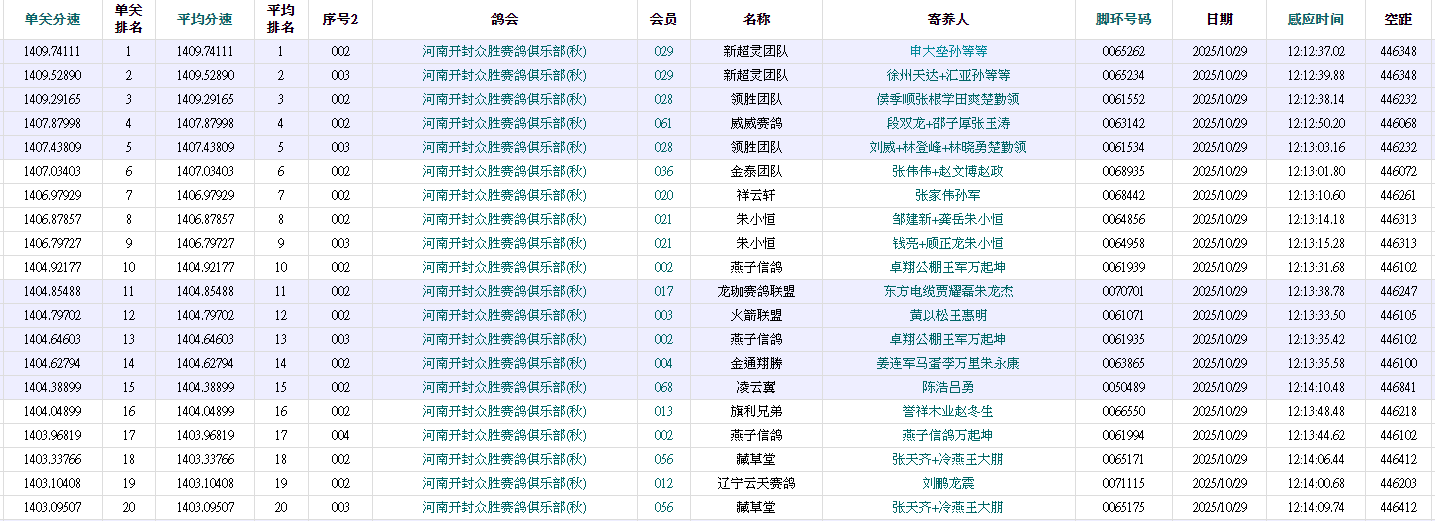Image resolution: width=1435 pixels, height=521 pixels.
Task: Open member number 061 link
Action: coord(663,123)
